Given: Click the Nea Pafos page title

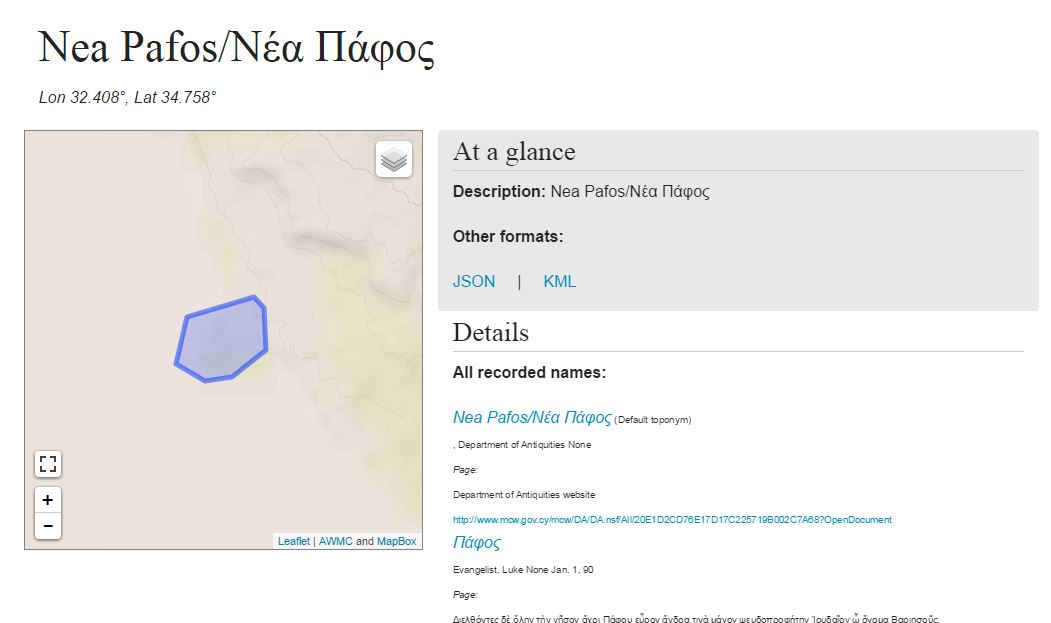Looking at the screenshot, I should tap(236, 48).
